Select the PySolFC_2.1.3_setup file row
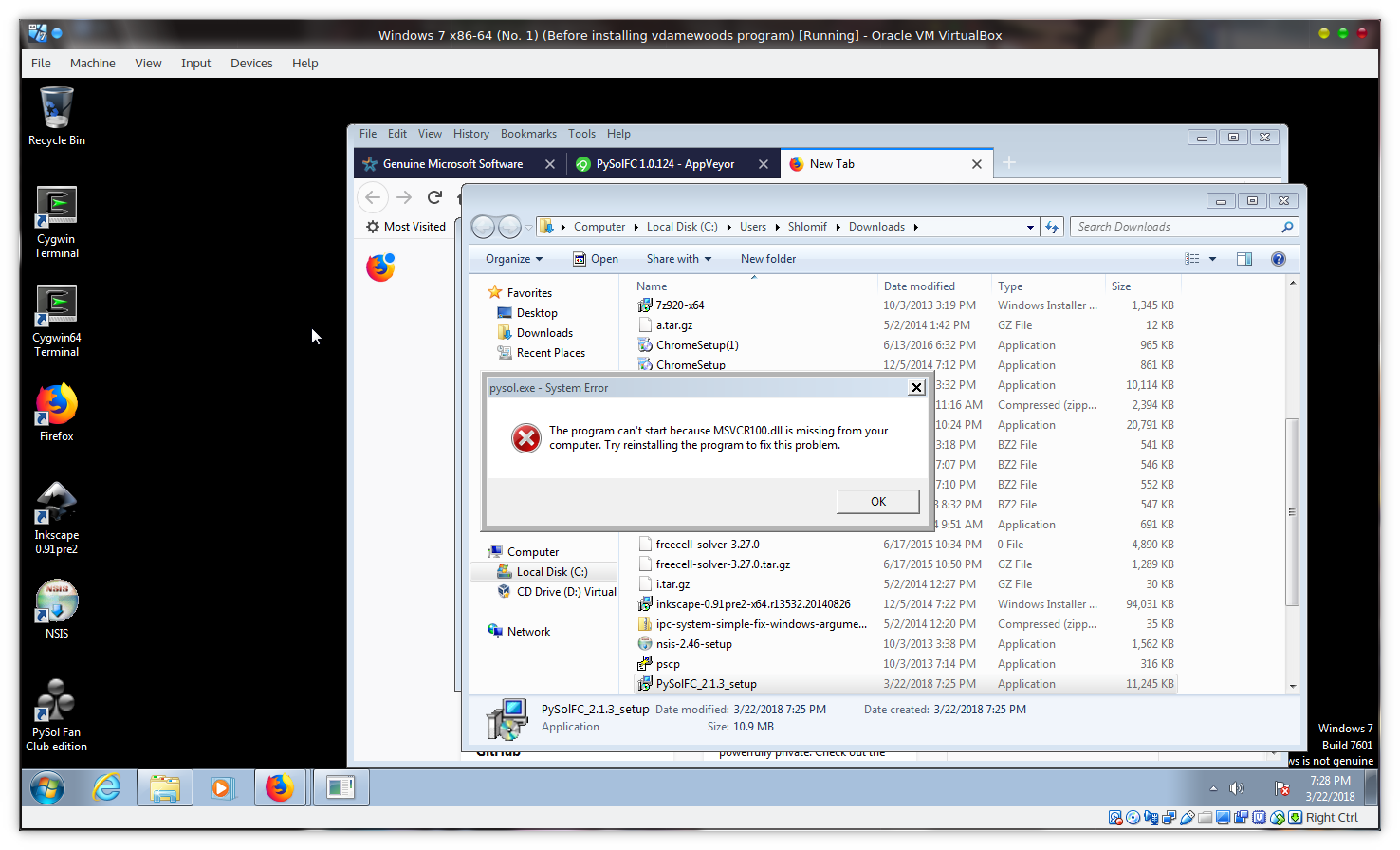1400x850 pixels. point(905,684)
